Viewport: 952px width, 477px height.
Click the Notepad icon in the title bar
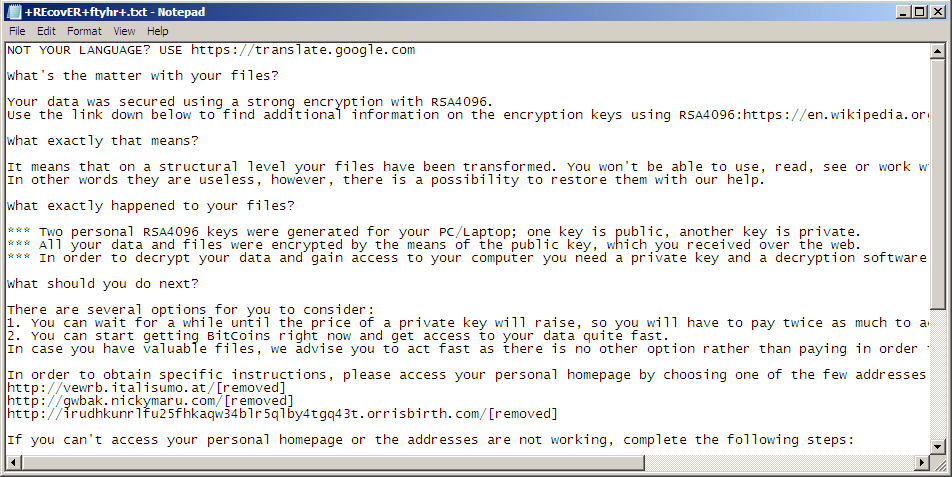click(14, 12)
